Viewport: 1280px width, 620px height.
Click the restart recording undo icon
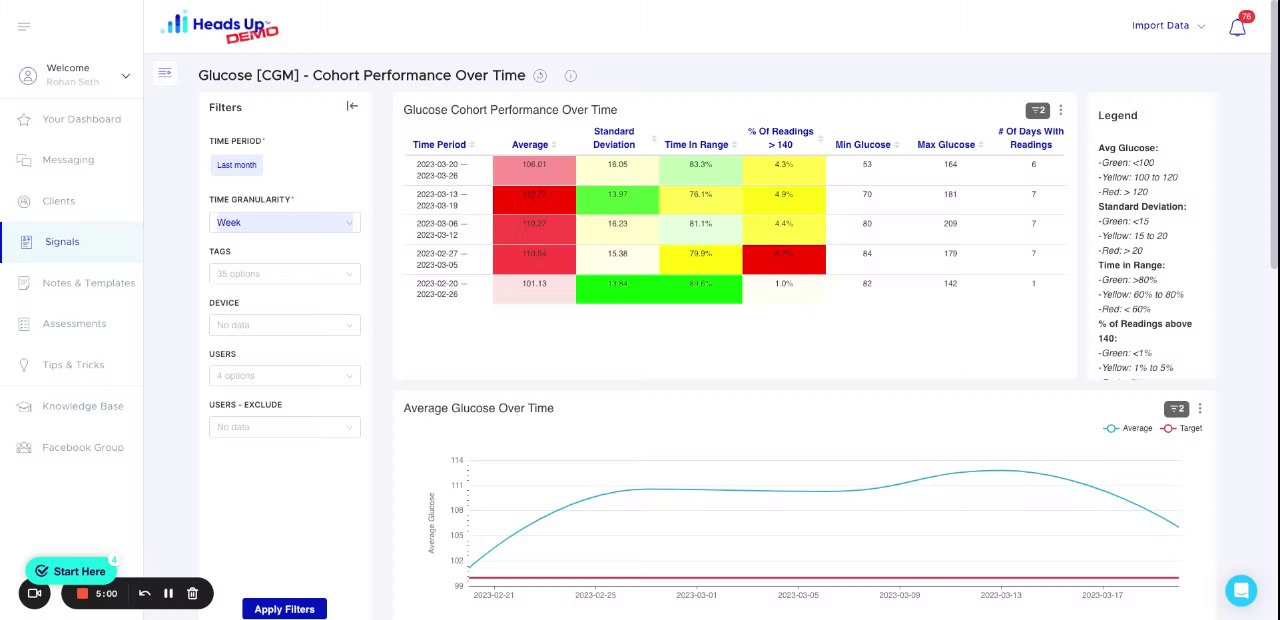point(144,593)
